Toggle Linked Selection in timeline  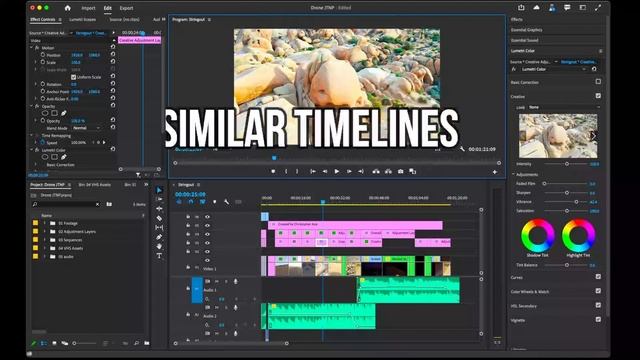(202, 202)
